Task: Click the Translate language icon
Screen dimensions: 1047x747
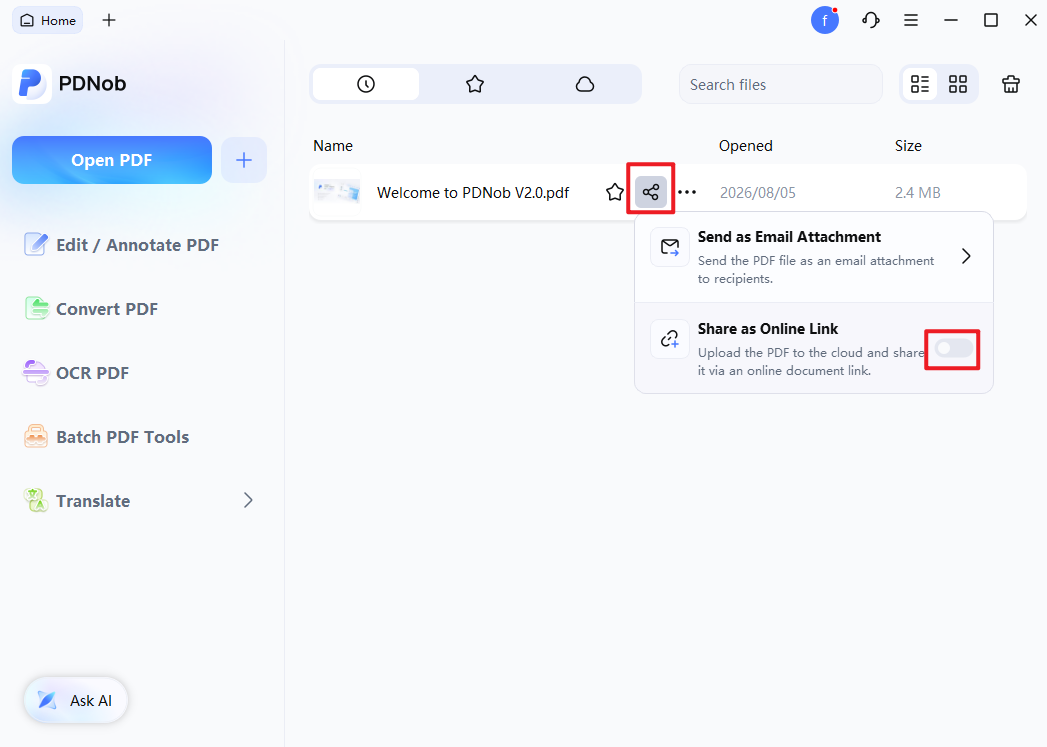Action: pos(35,500)
